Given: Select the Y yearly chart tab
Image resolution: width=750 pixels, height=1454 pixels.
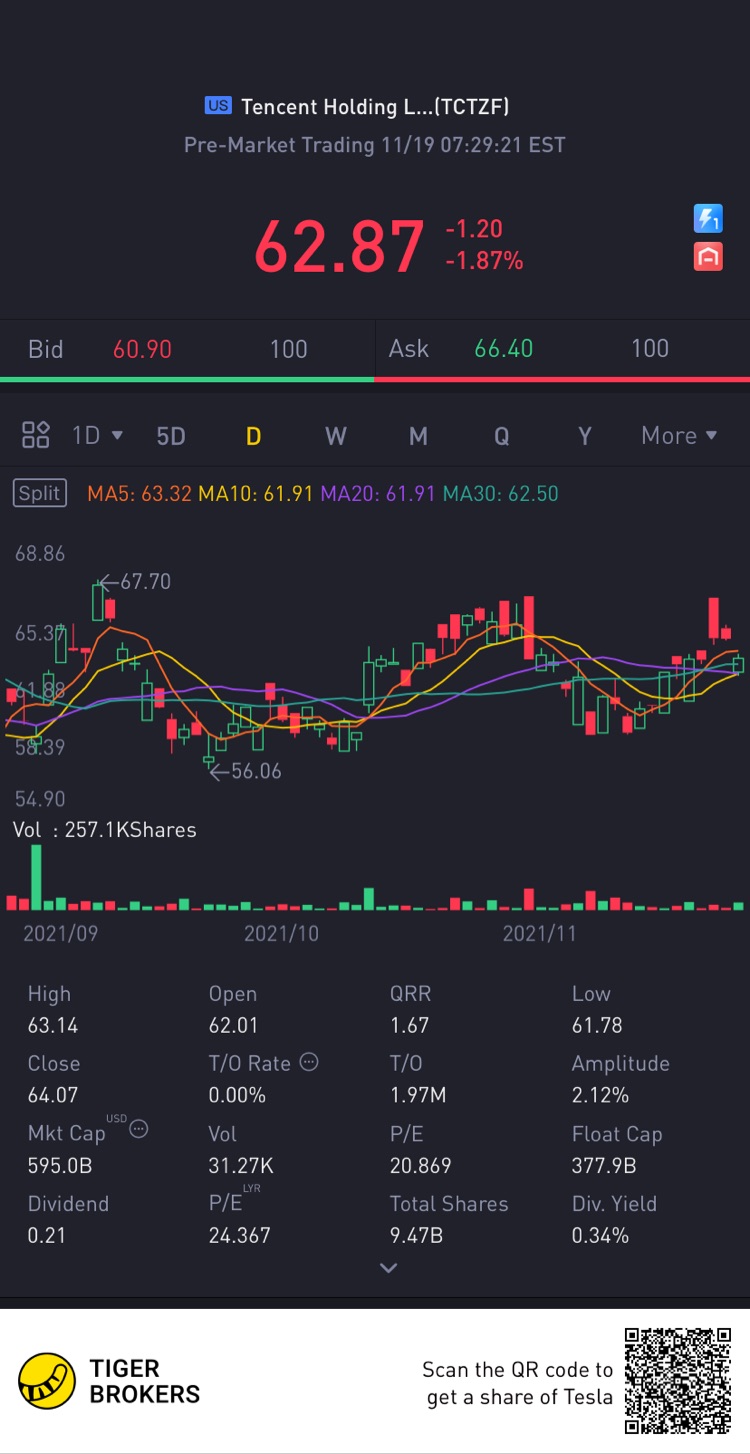Looking at the screenshot, I should (x=585, y=436).
